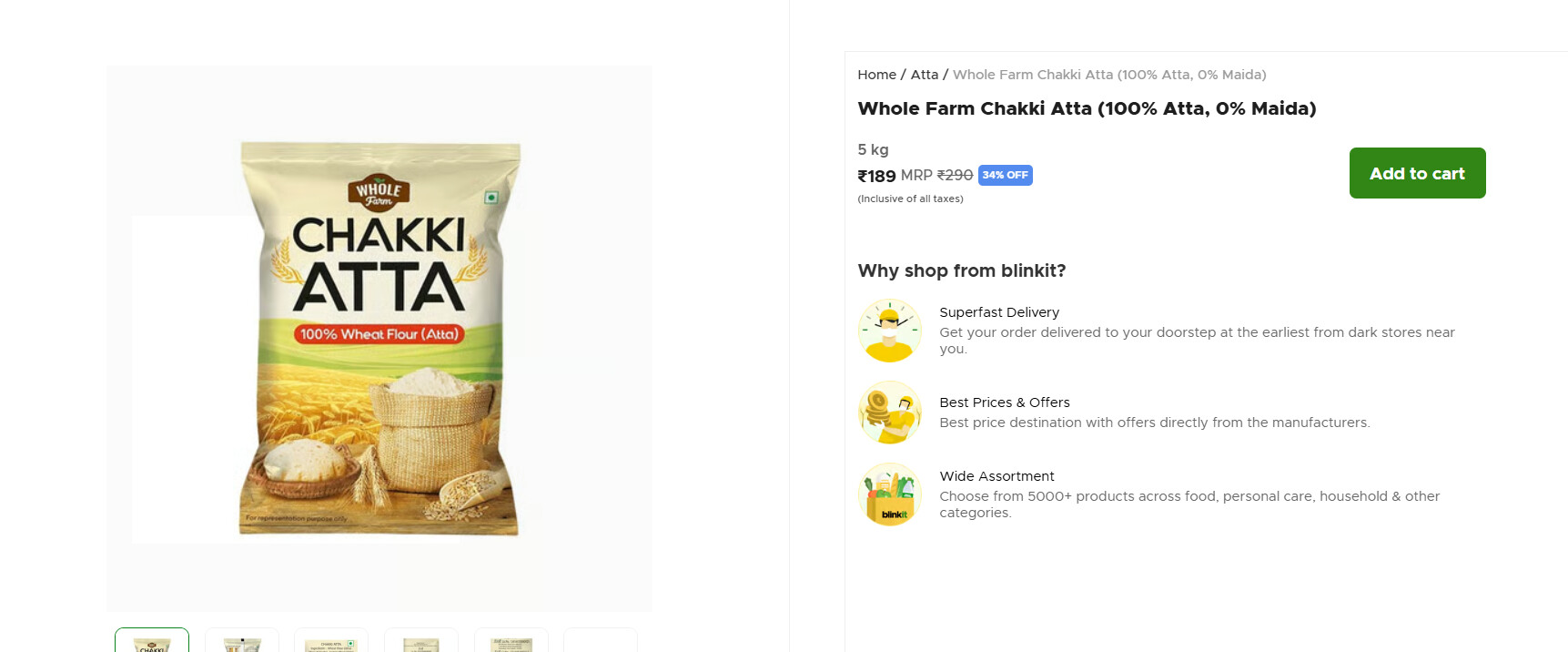Go to Home via the breadcrumb
Image resolution: width=1568 pixels, height=652 pixels.
(876, 75)
